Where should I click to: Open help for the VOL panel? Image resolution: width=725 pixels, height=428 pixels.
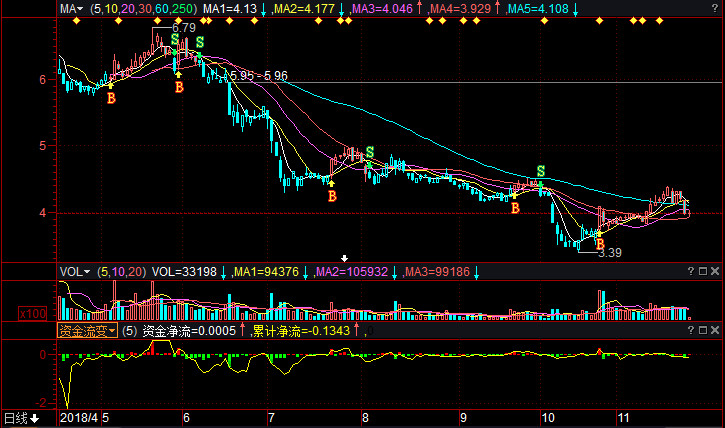click(x=690, y=271)
